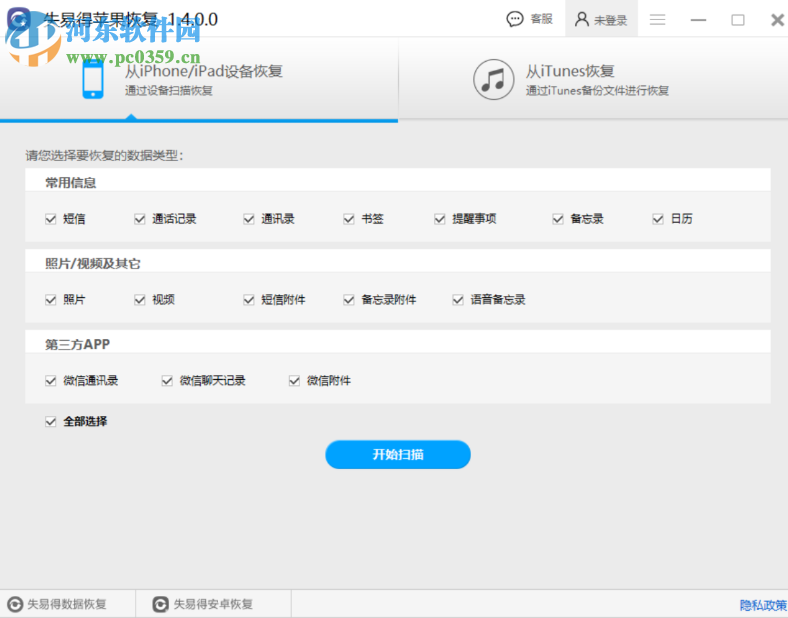Click the iTunes music note icon
788x618 pixels.
[494, 79]
